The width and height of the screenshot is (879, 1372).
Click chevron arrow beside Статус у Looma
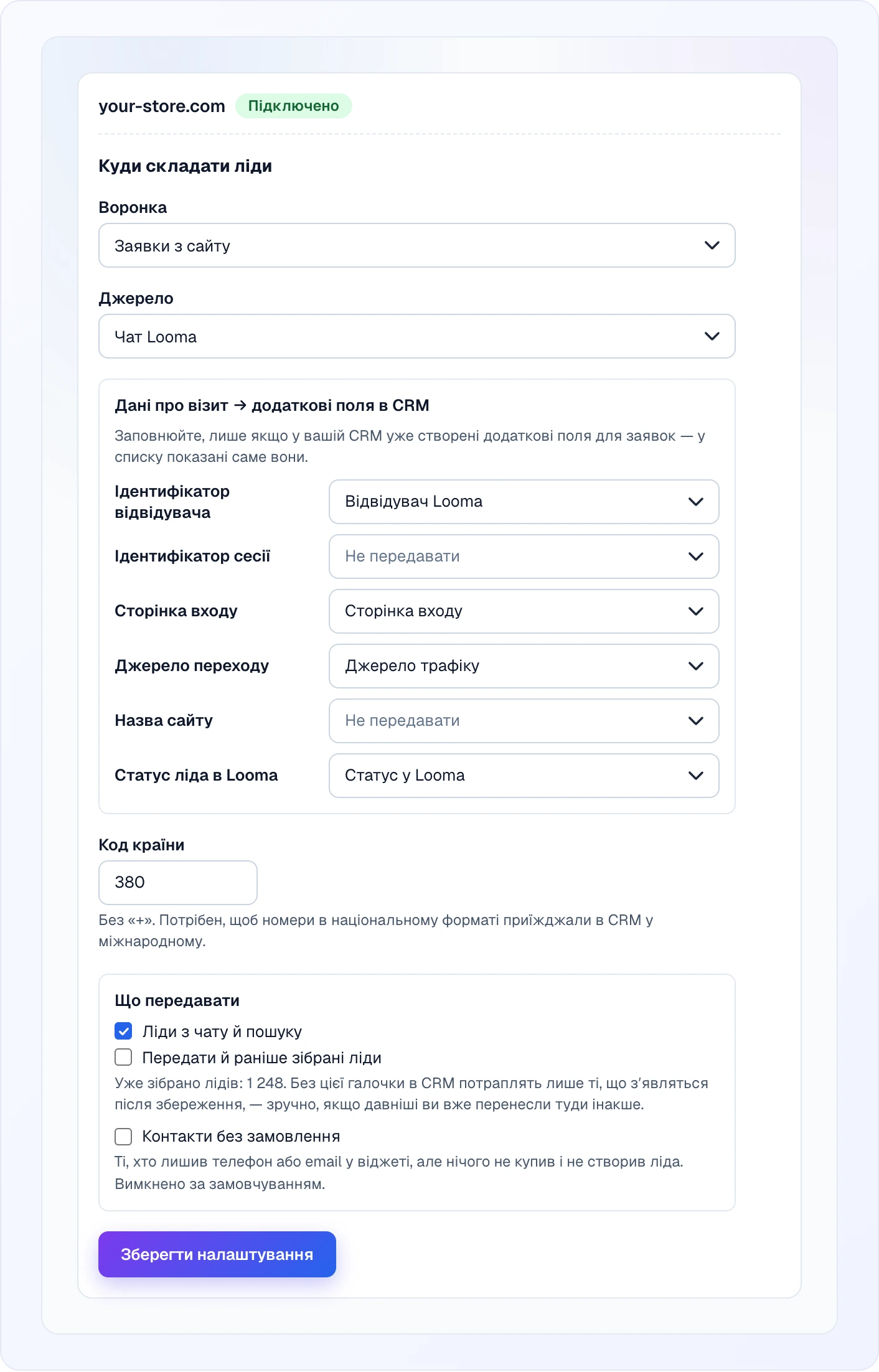click(695, 776)
